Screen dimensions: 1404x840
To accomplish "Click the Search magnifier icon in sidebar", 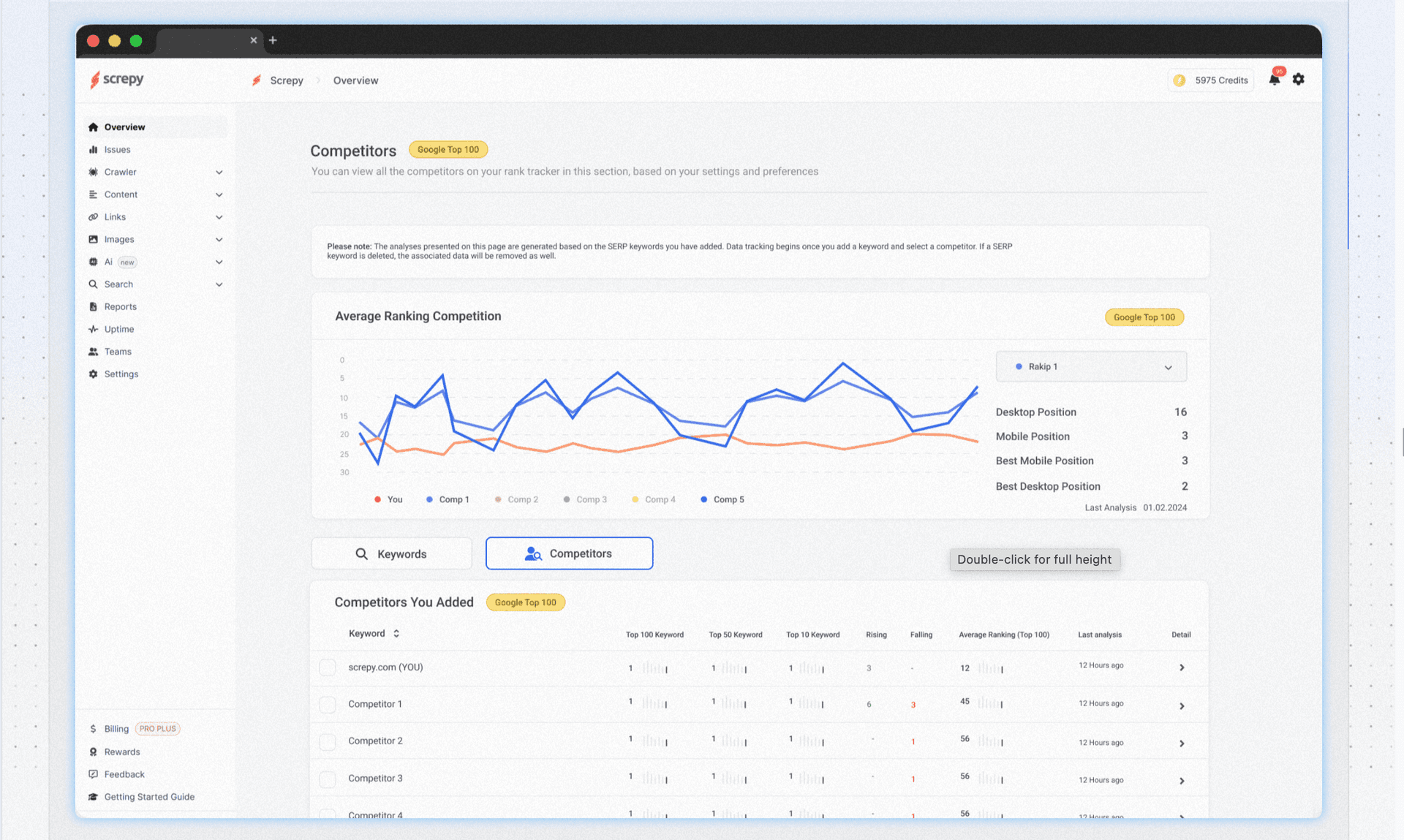I will (93, 284).
